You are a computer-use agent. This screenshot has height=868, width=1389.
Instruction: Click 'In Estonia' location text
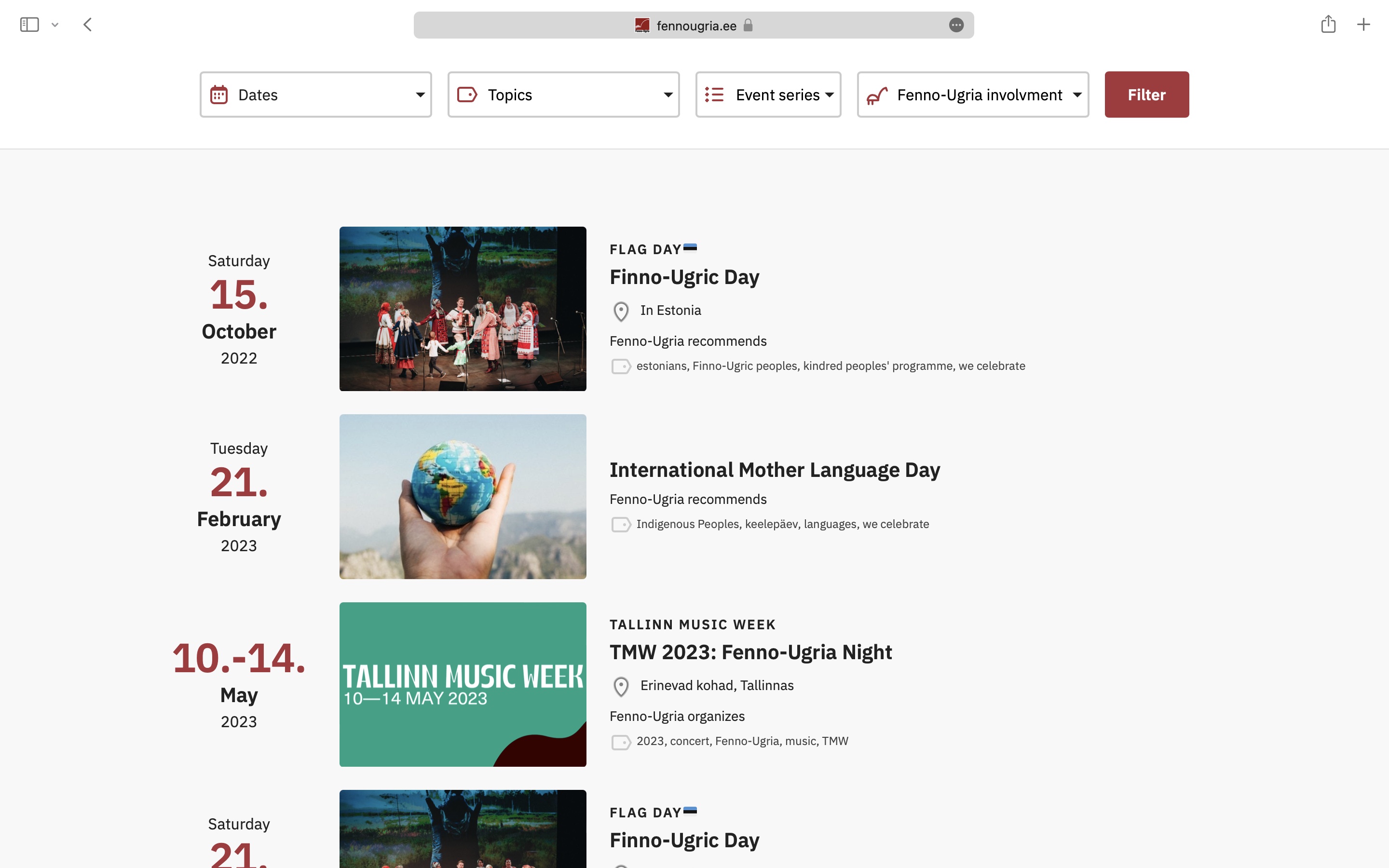[x=671, y=310]
